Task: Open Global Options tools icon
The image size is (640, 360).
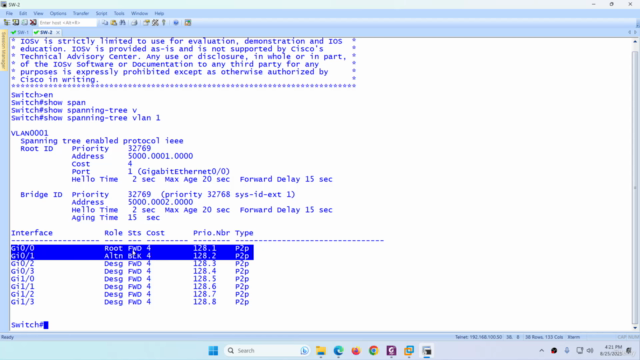Action: click(x=155, y=22)
